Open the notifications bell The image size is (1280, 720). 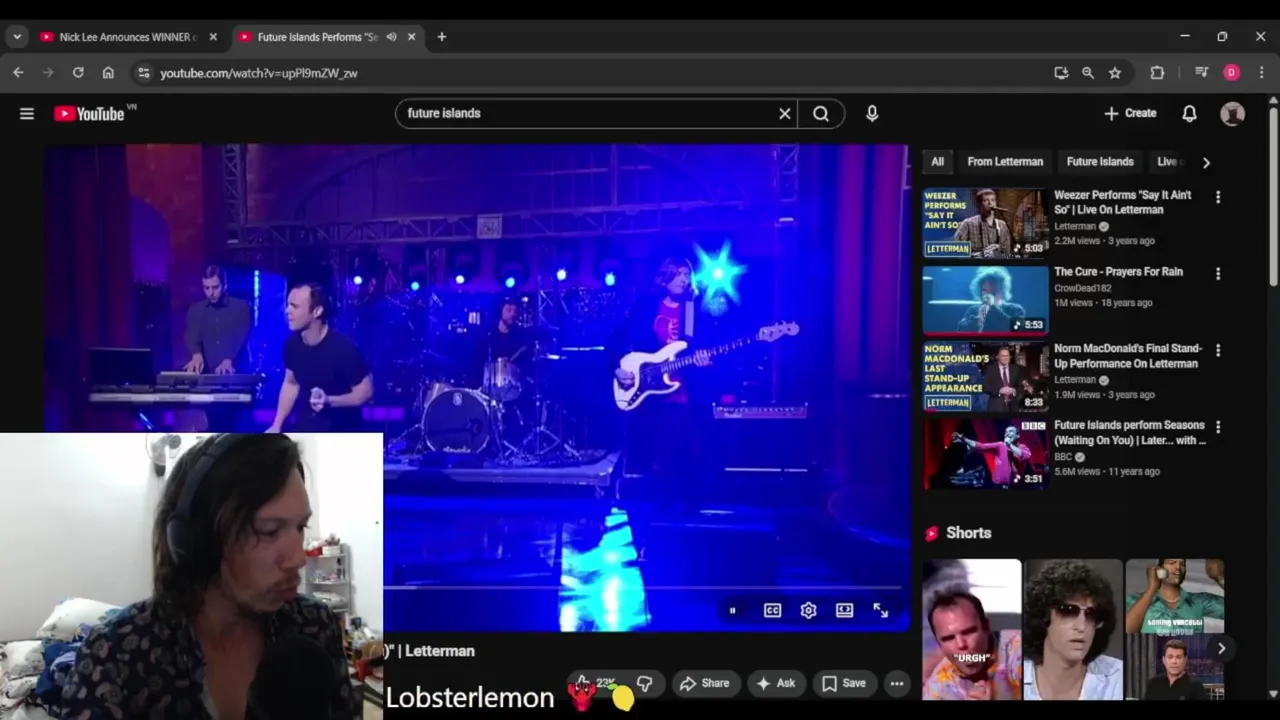tap(1189, 114)
